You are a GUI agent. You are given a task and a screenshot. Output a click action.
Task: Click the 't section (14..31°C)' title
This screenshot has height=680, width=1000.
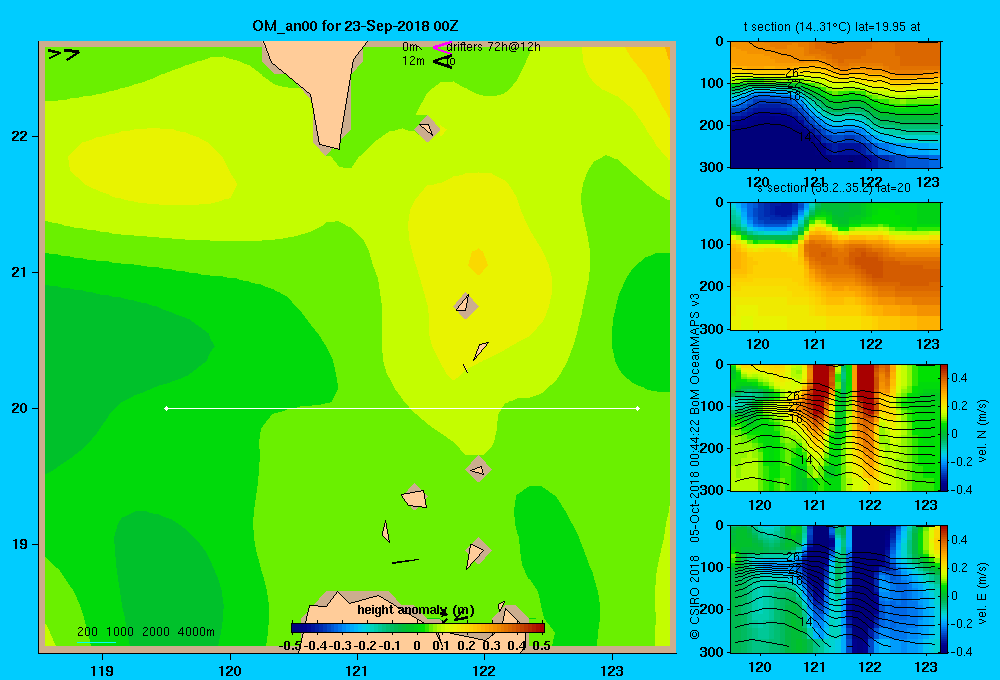coord(832,27)
